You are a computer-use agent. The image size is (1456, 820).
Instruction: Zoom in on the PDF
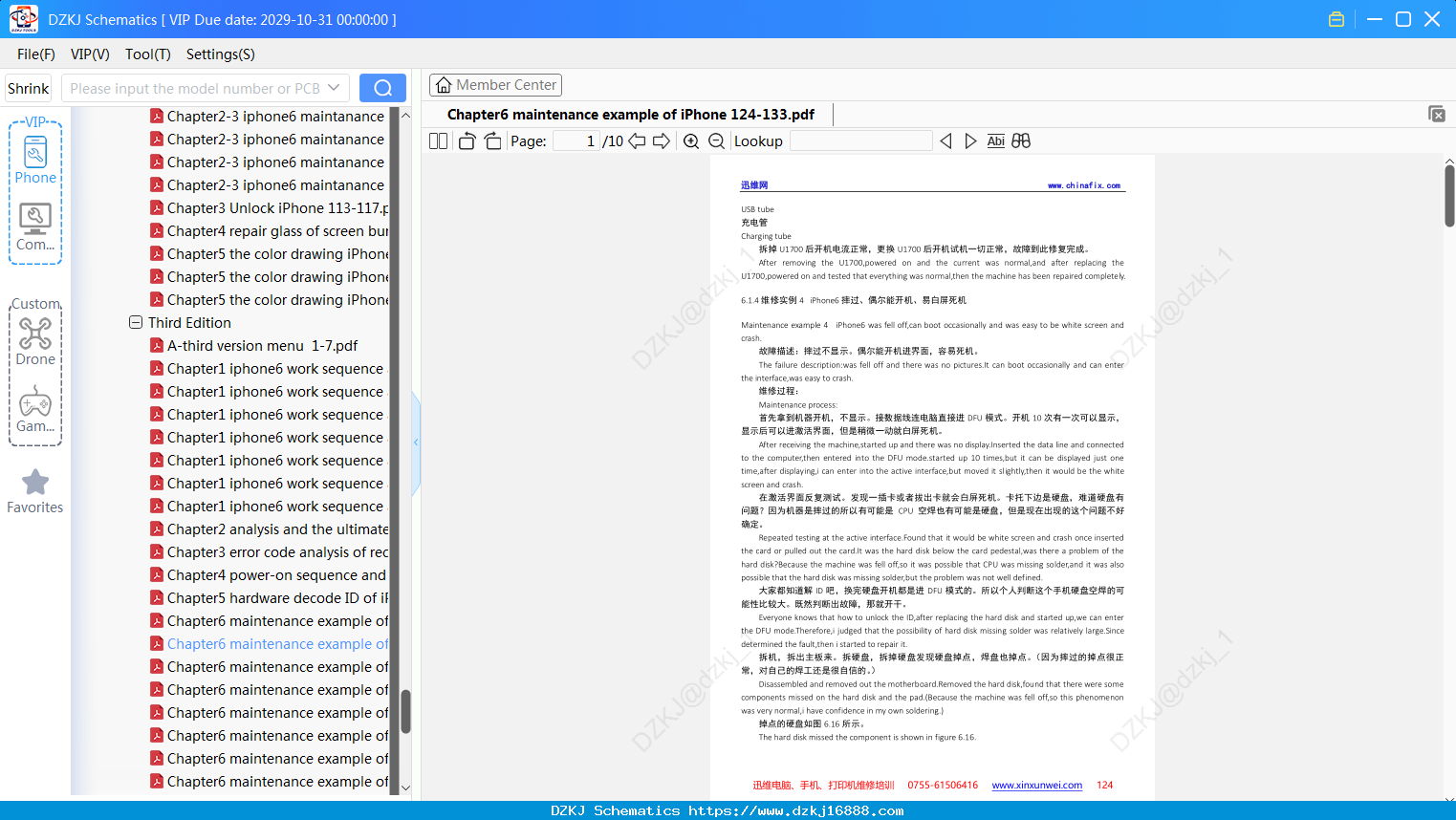coord(691,141)
